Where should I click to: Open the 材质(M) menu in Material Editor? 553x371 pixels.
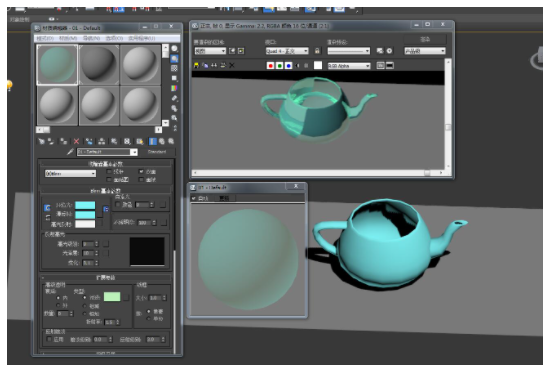[x=67, y=38]
